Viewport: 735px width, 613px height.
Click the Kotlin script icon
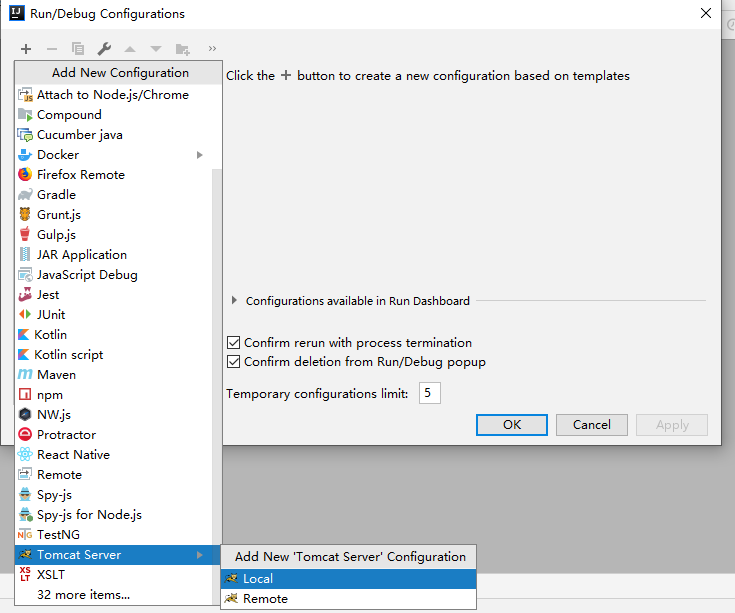pyautogui.click(x=23, y=355)
